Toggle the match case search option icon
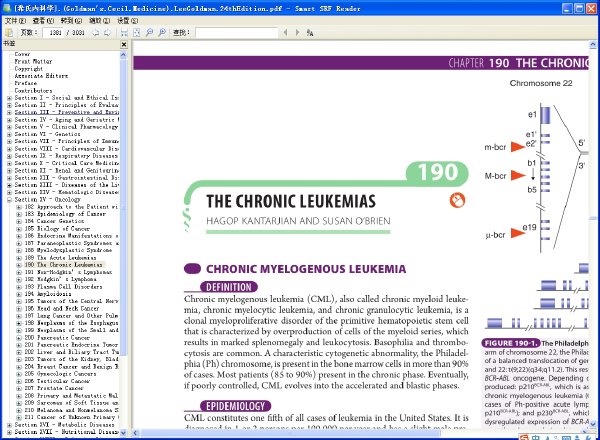Screen dimensions: 600x440 pyautogui.click(x=310, y=33)
